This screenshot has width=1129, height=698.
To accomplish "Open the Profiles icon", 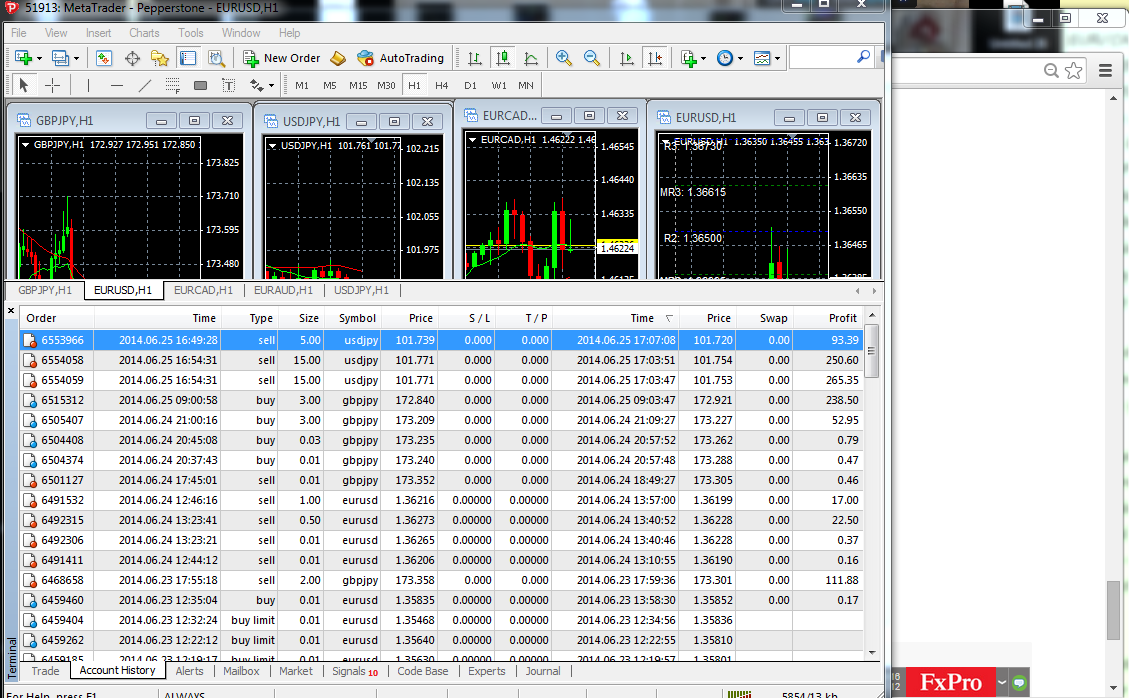I will (60, 58).
